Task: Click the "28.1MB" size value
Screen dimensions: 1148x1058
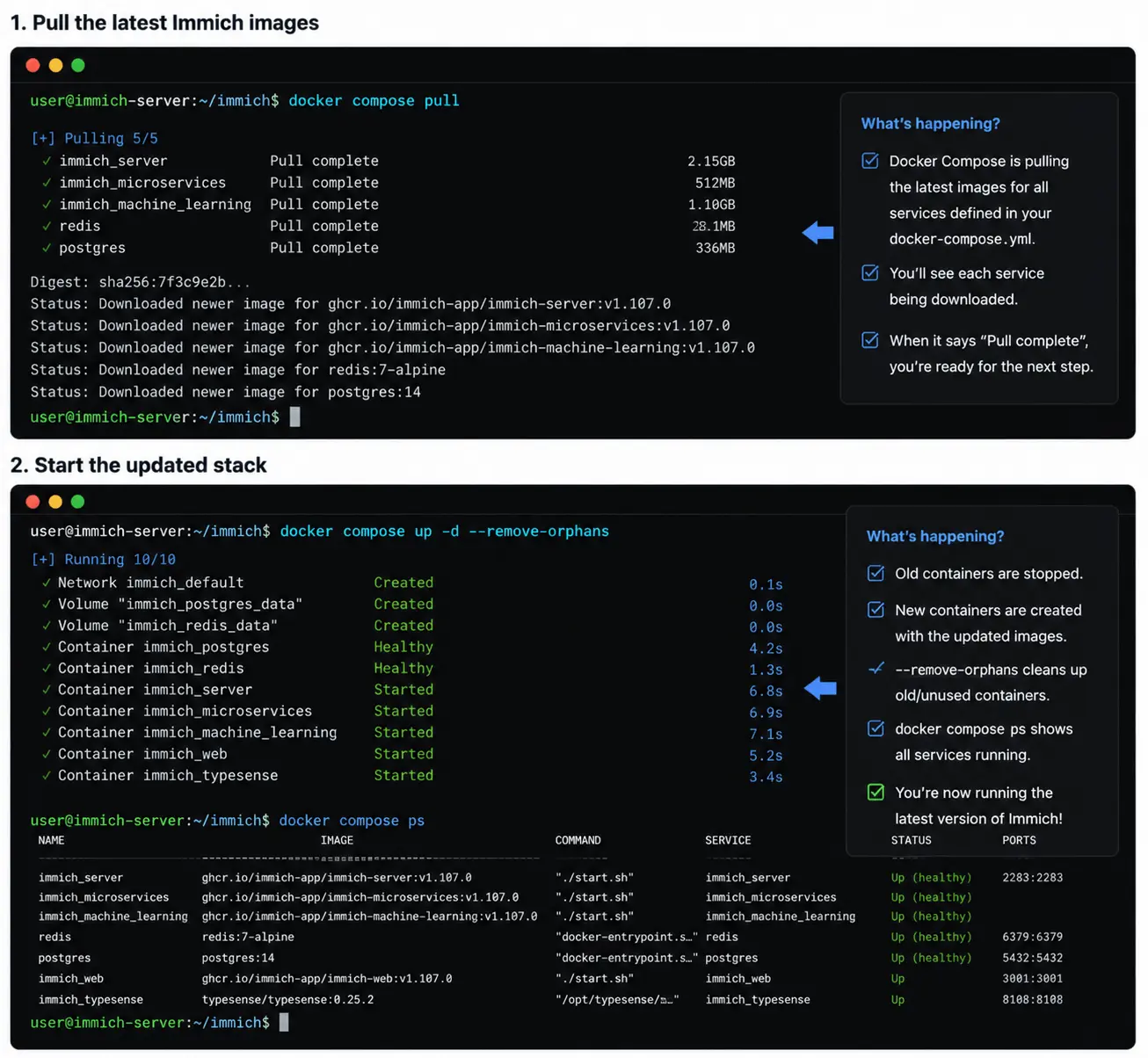Action: pyautogui.click(x=714, y=227)
